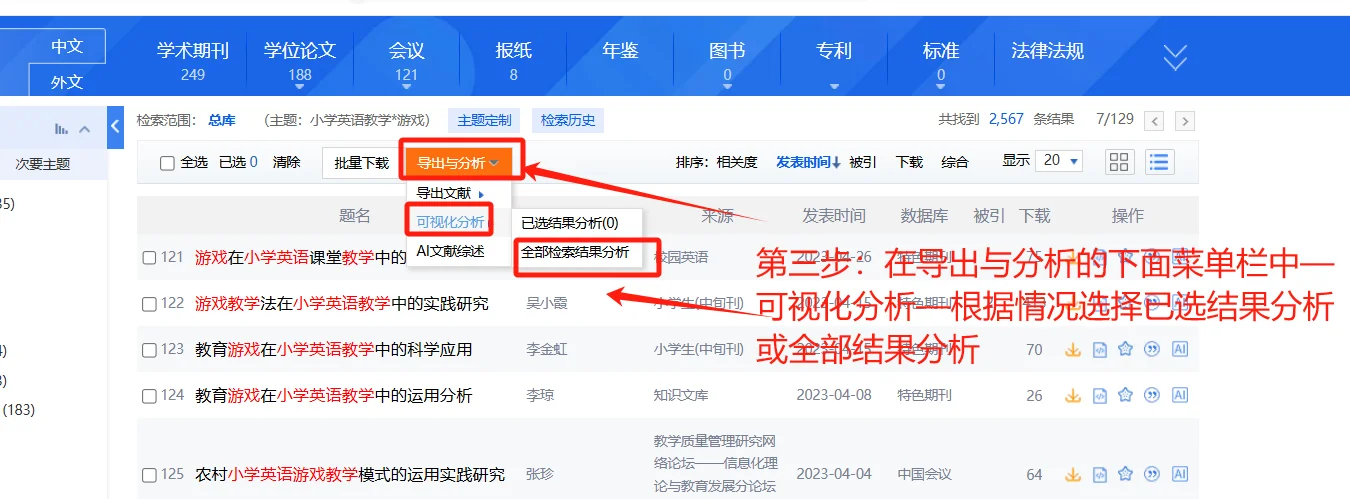
Task: Check the box for result 121
Action: pos(149,258)
